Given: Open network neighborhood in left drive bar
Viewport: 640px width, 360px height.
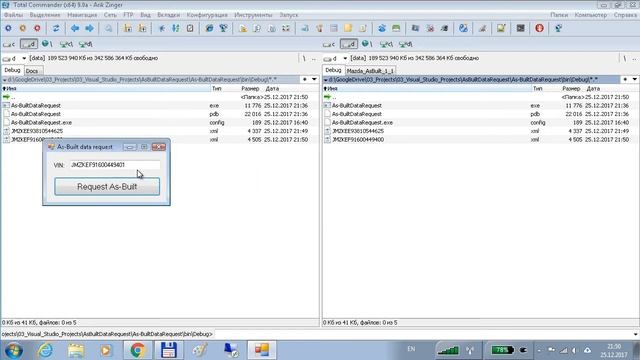Looking at the screenshot, I should (x=47, y=44).
